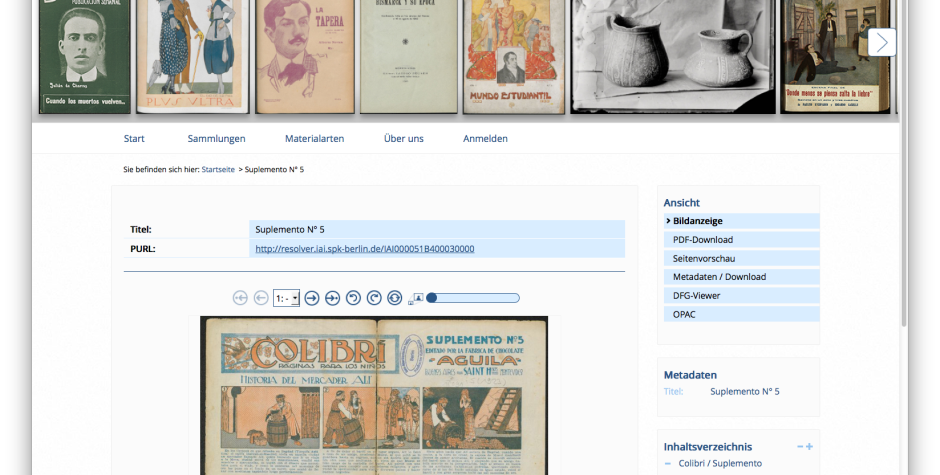
Task: Open the Über uns menu
Action: coord(403,139)
